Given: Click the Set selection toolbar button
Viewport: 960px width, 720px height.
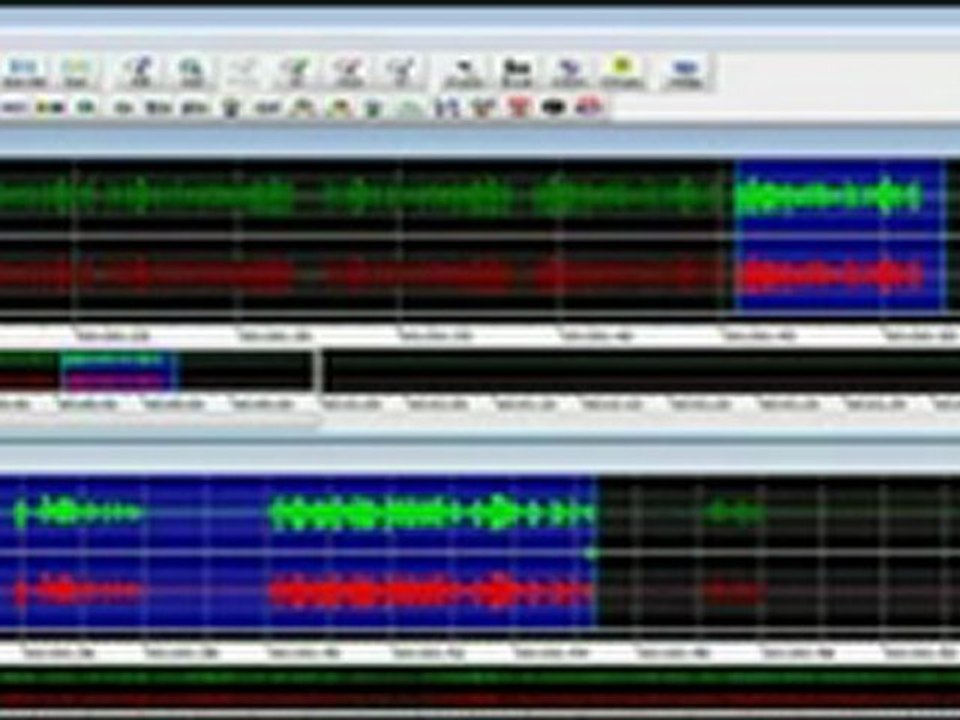Looking at the screenshot, I should (x=76, y=73).
